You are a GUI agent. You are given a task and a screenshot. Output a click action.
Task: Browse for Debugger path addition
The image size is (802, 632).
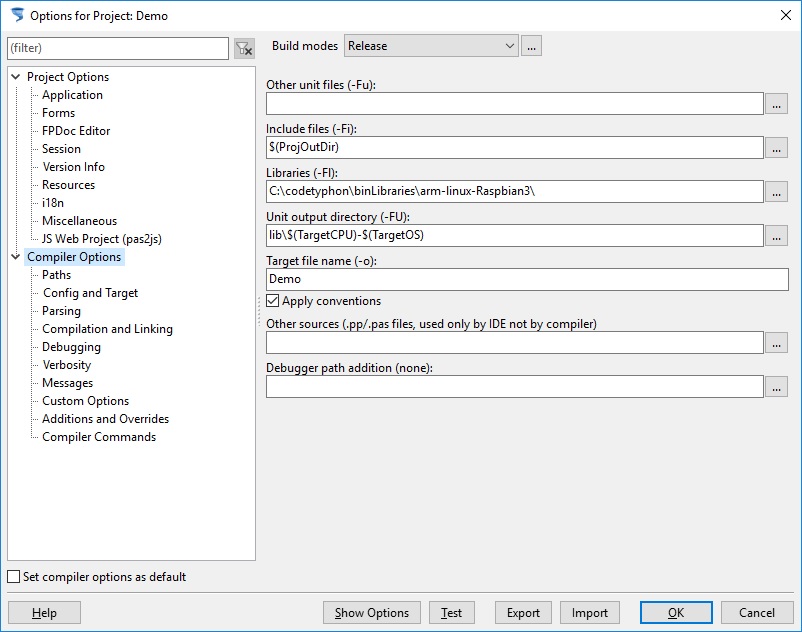tap(776, 386)
